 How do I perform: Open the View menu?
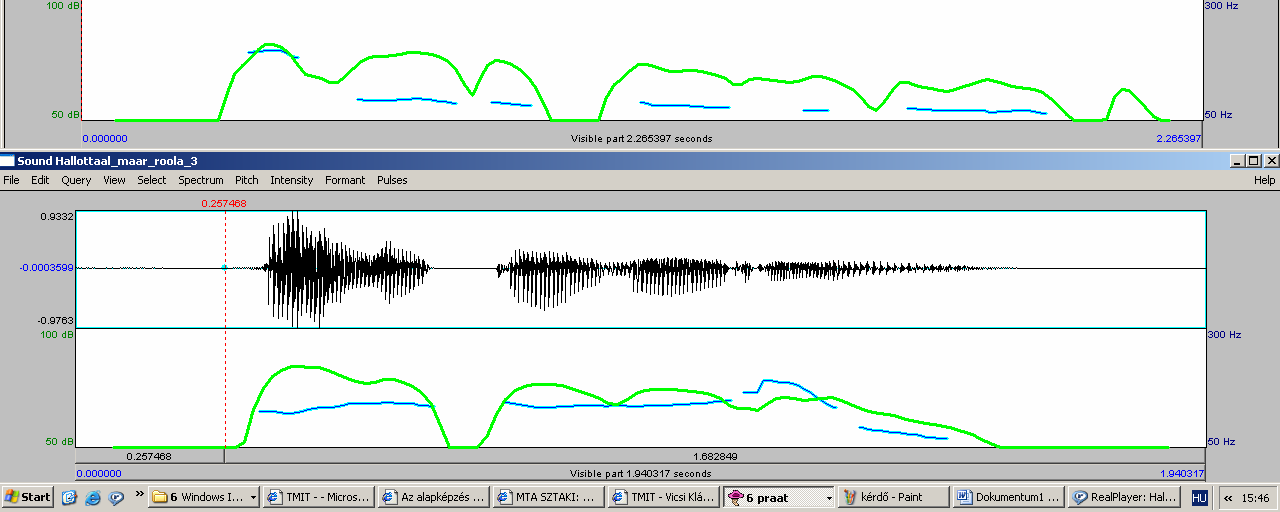coord(114,180)
